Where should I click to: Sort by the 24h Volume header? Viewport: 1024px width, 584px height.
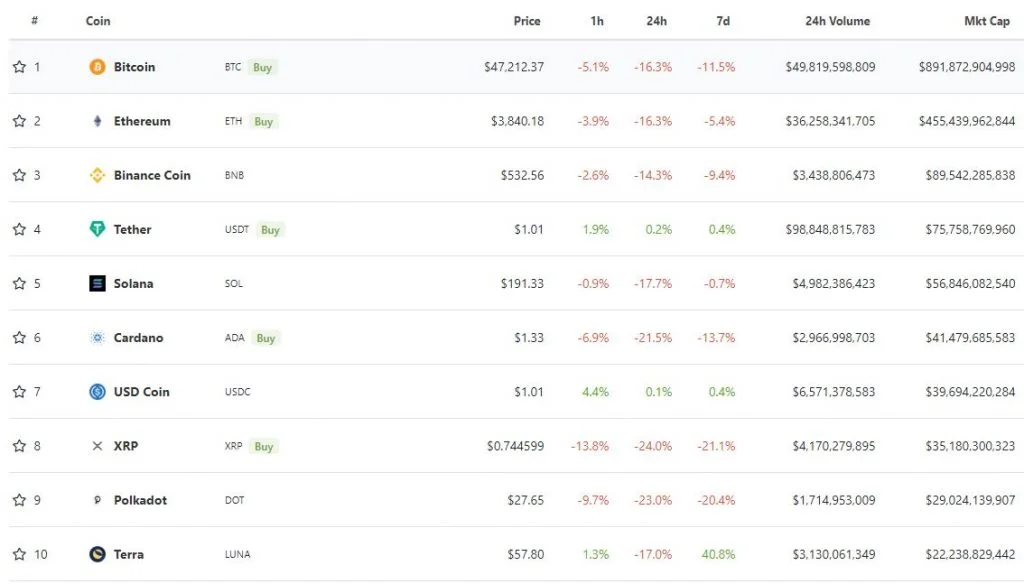click(837, 21)
